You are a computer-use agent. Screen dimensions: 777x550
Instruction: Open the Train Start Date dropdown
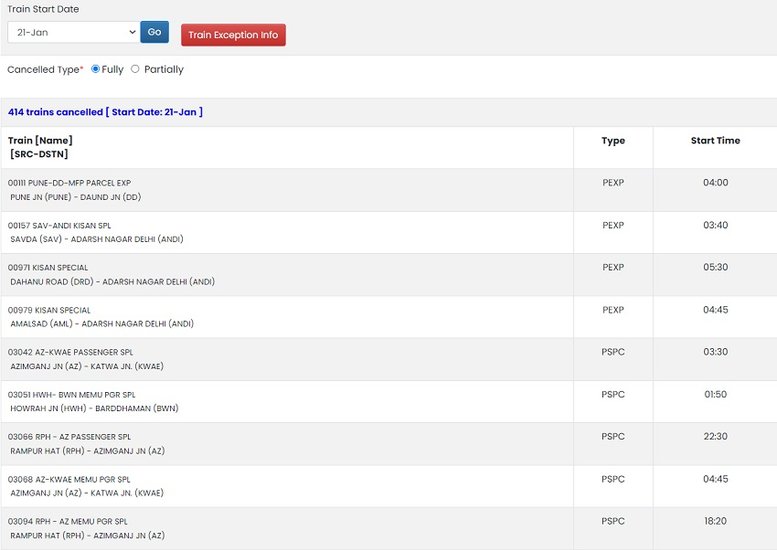tap(73, 32)
